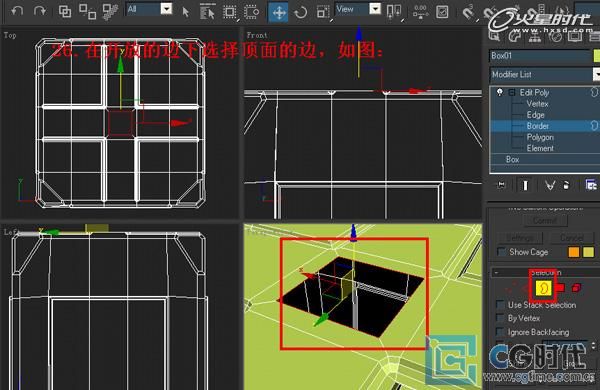Select the Element sub-object selection icon
The height and width of the screenshot is (390, 600).
click(x=576, y=287)
